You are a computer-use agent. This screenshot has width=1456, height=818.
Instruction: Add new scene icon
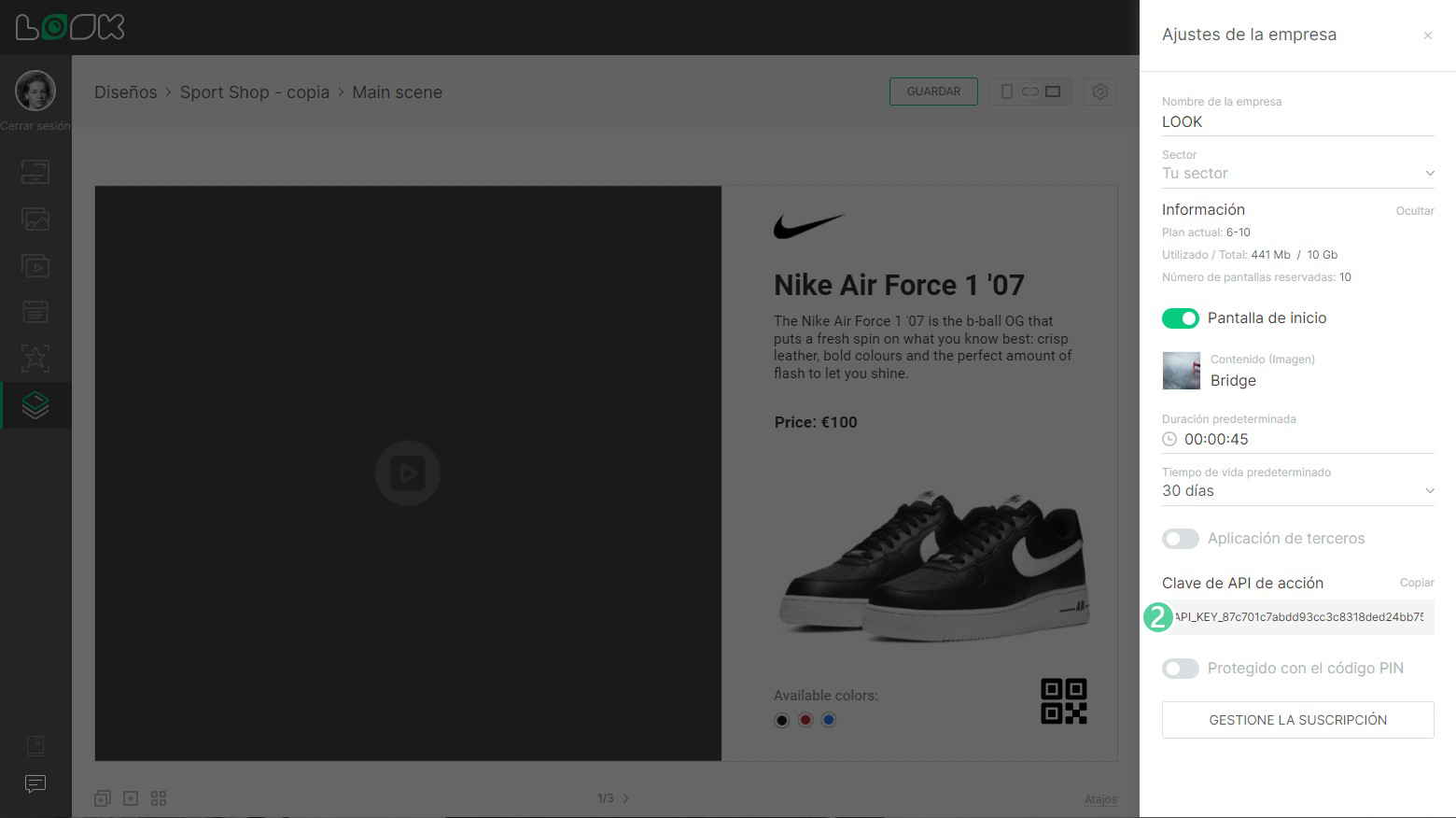pos(131,798)
